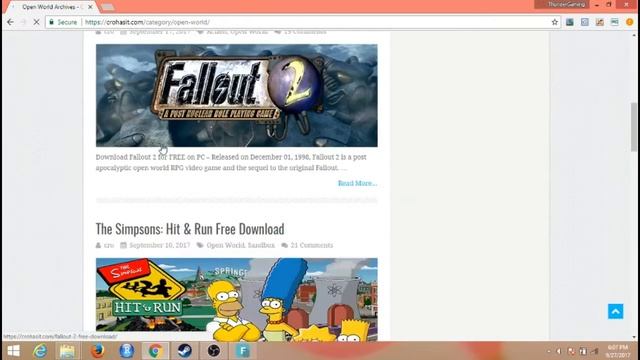The width and height of the screenshot is (640, 360).
Task: Switch to Chrome in the taskbar
Action: pyautogui.click(x=155, y=351)
